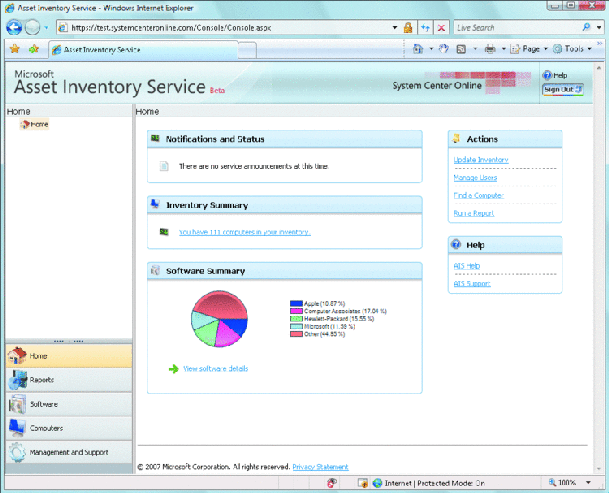Click the browser Back button
Screen dimensions: 609x493
[14, 28]
